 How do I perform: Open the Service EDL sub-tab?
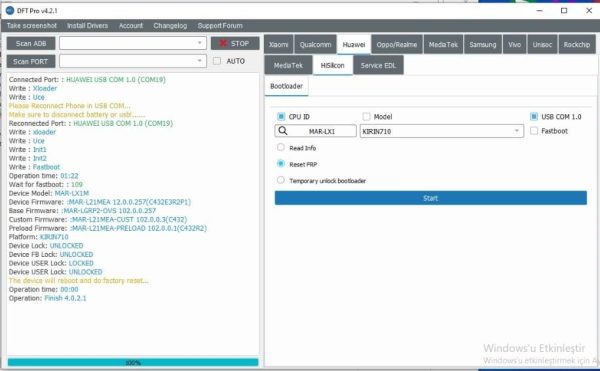378,65
